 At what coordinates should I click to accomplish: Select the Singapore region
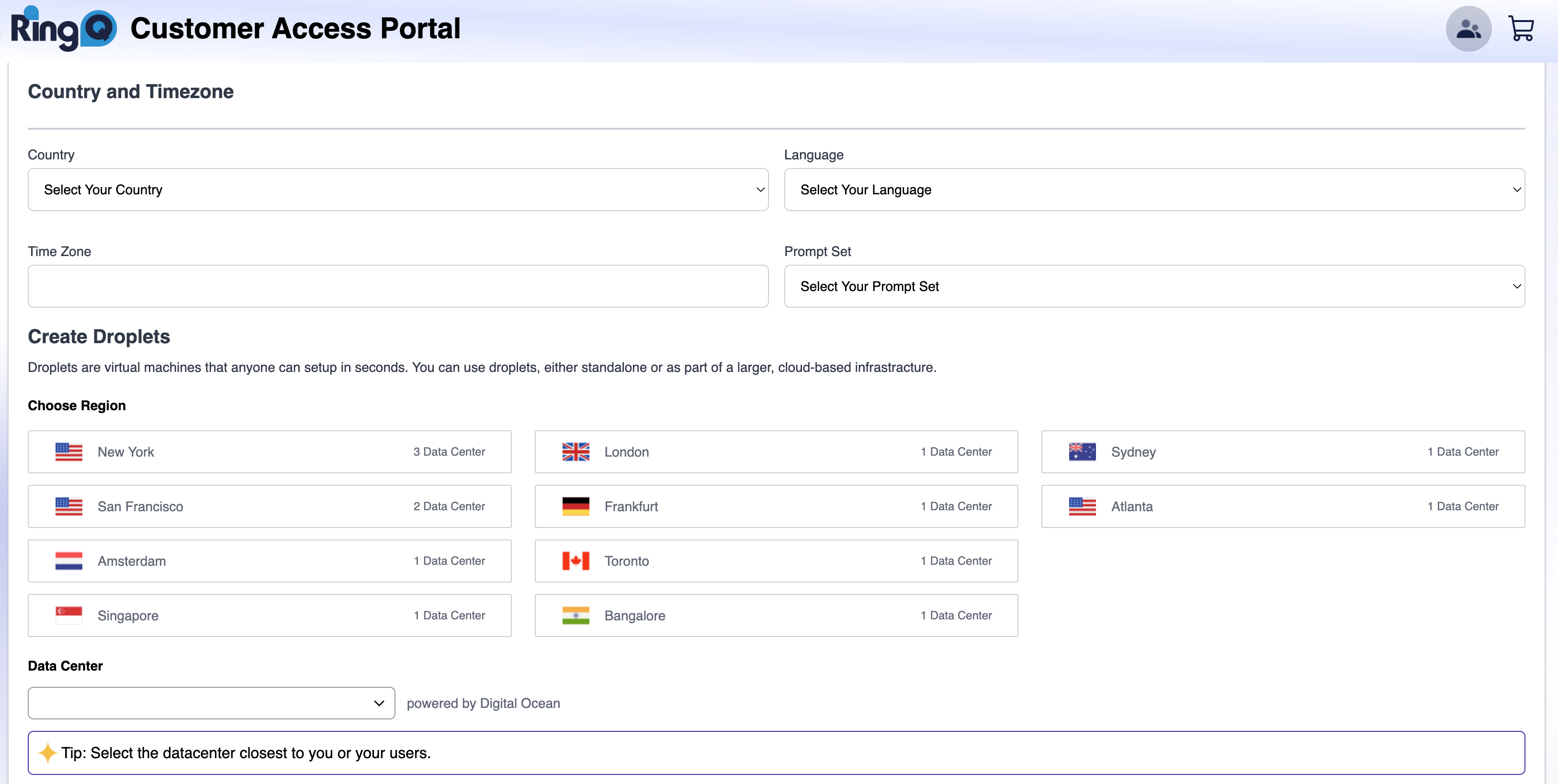click(270, 615)
